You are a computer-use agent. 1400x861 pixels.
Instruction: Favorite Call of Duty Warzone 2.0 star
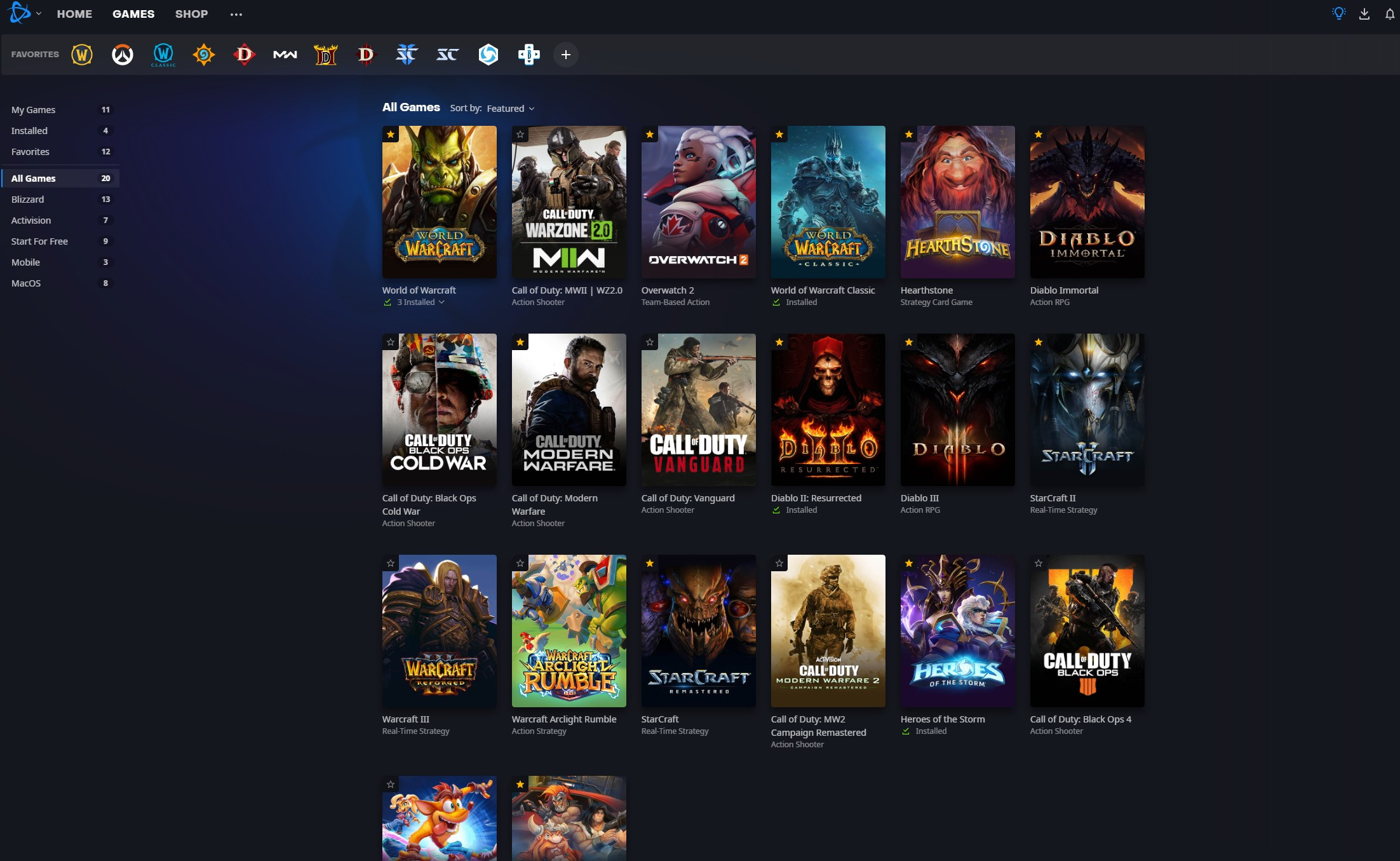(520, 135)
